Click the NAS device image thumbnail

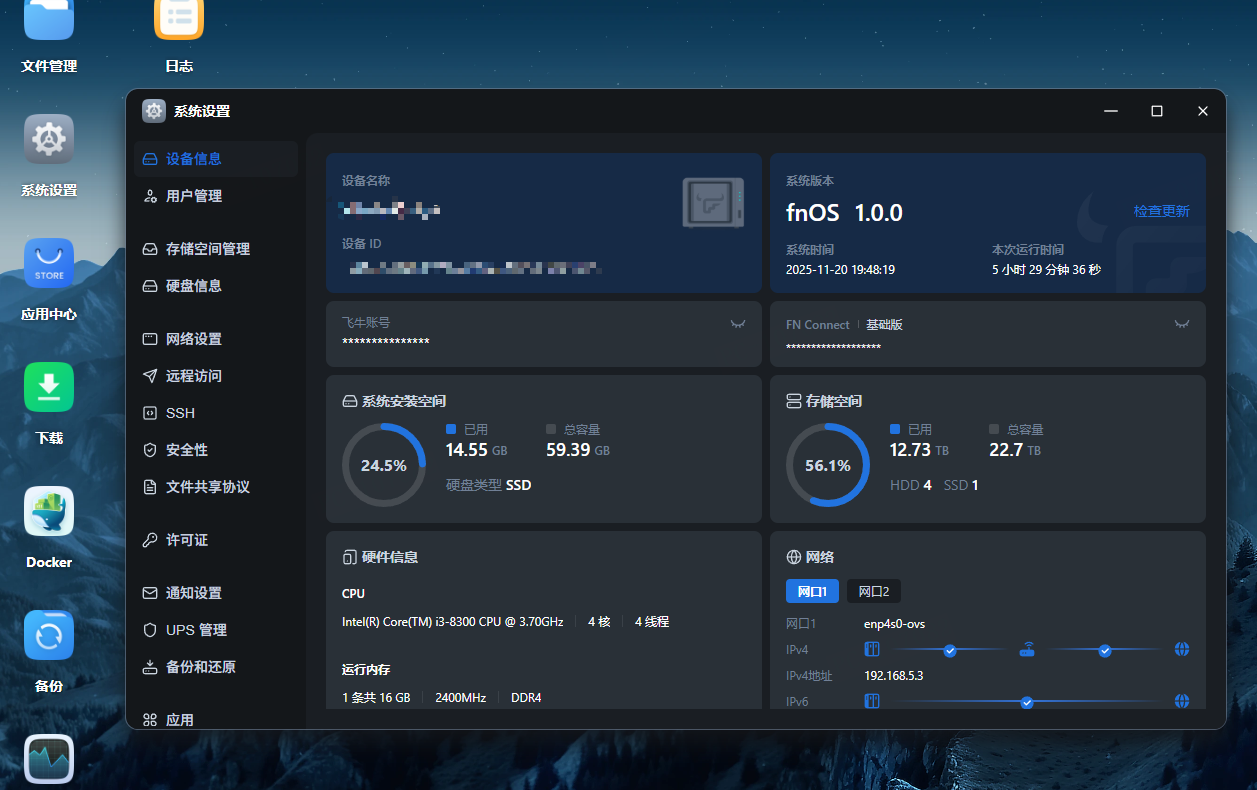(x=713, y=203)
